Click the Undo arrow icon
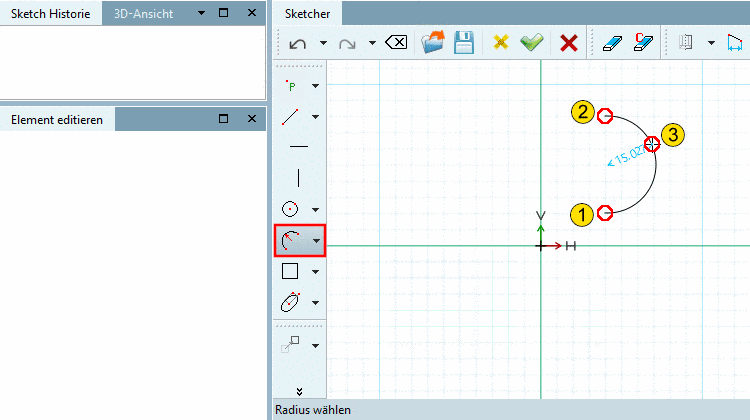The image size is (750, 420). 298,44
